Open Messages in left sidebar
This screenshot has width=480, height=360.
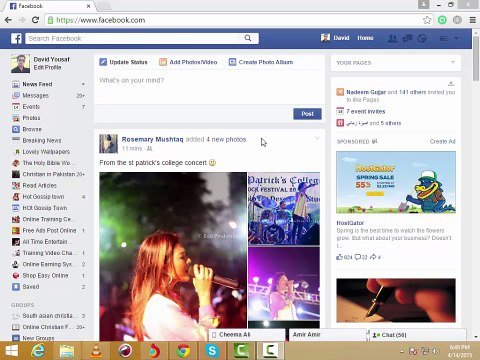coord(35,96)
